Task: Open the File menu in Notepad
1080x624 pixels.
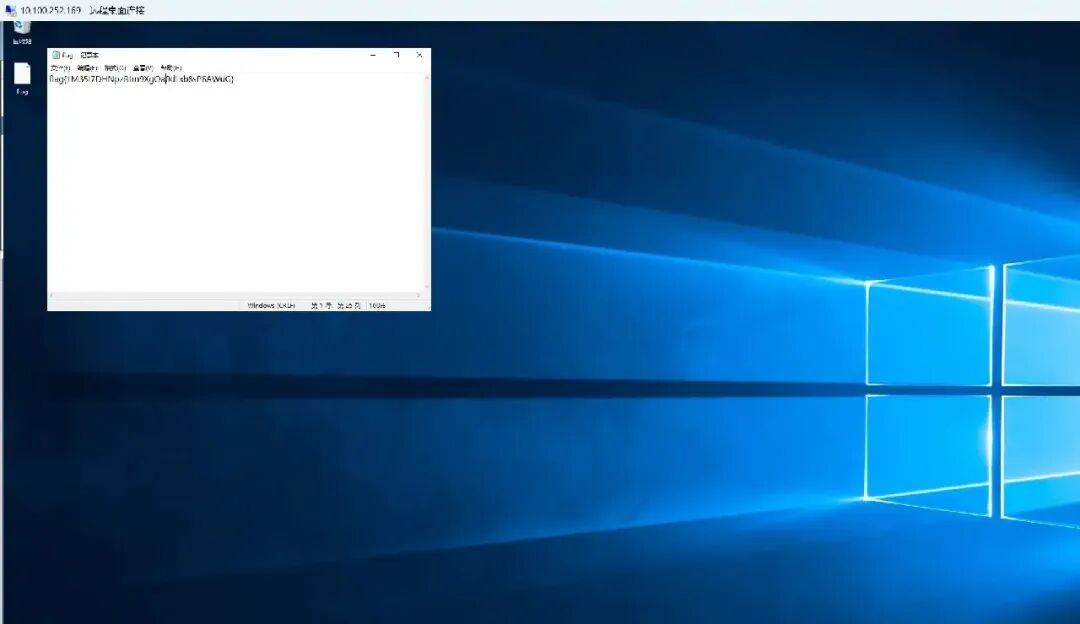Action: tap(60, 68)
